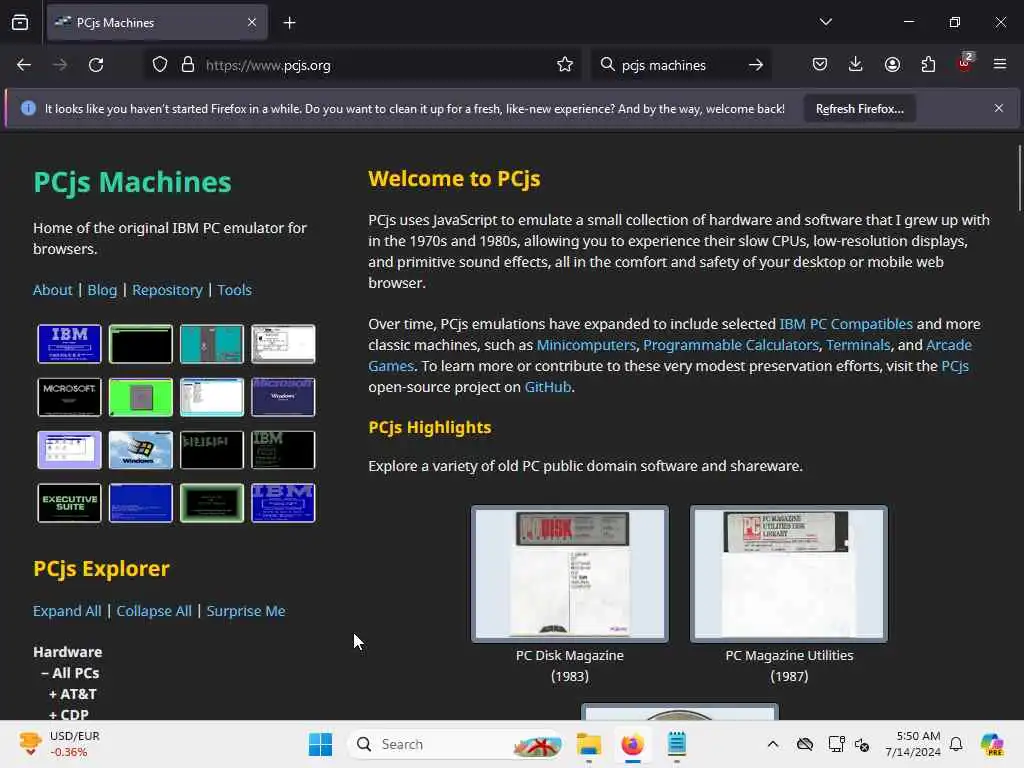
Task: Open the MICROSOFT black thumbnail
Action: (x=69, y=396)
